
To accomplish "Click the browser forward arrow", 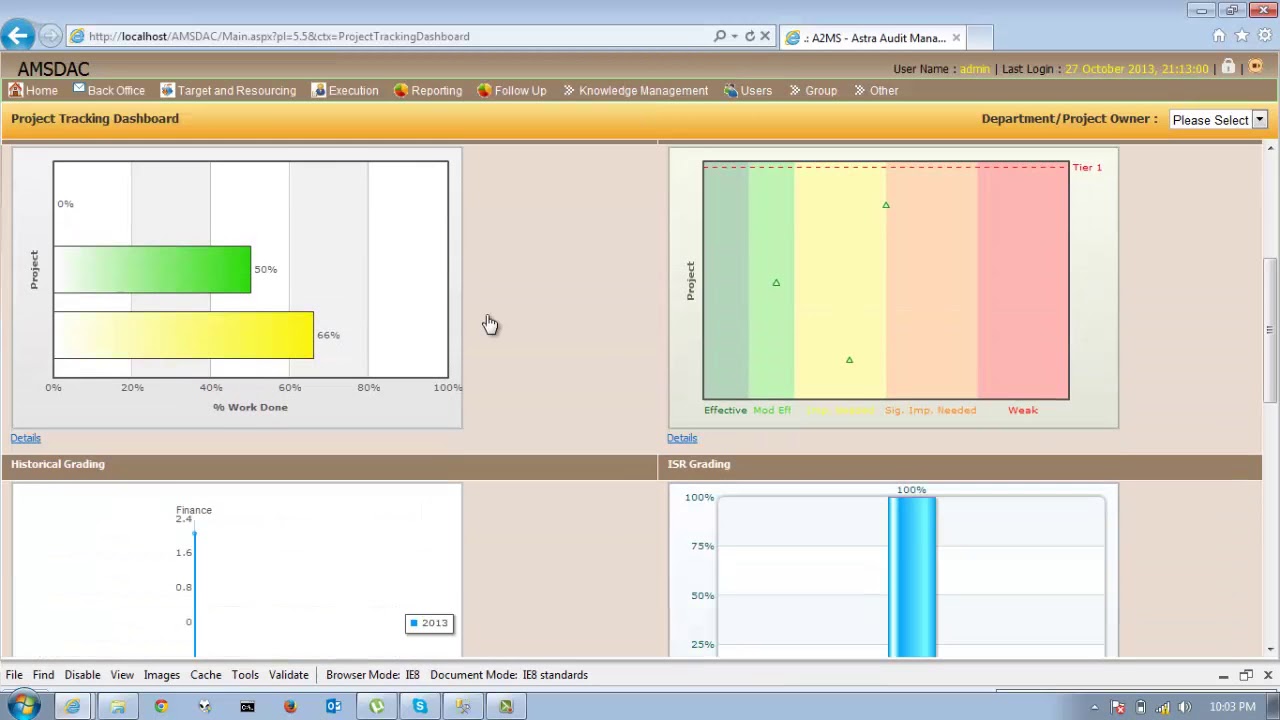I will 50,37.
